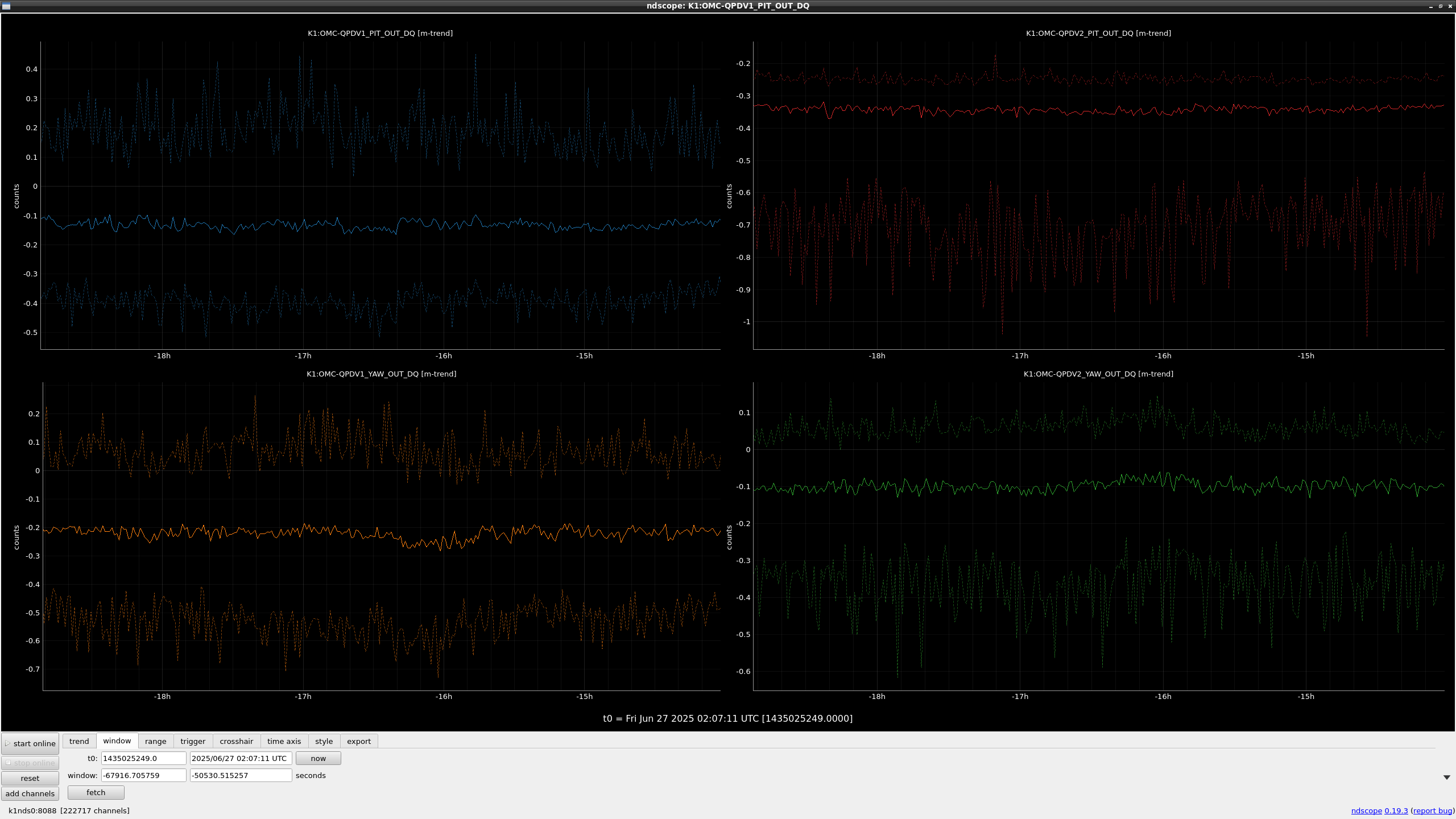Screen dimensions: 1456x819
Task: Click the window menu icon in title bar
Action: coord(6,6)
